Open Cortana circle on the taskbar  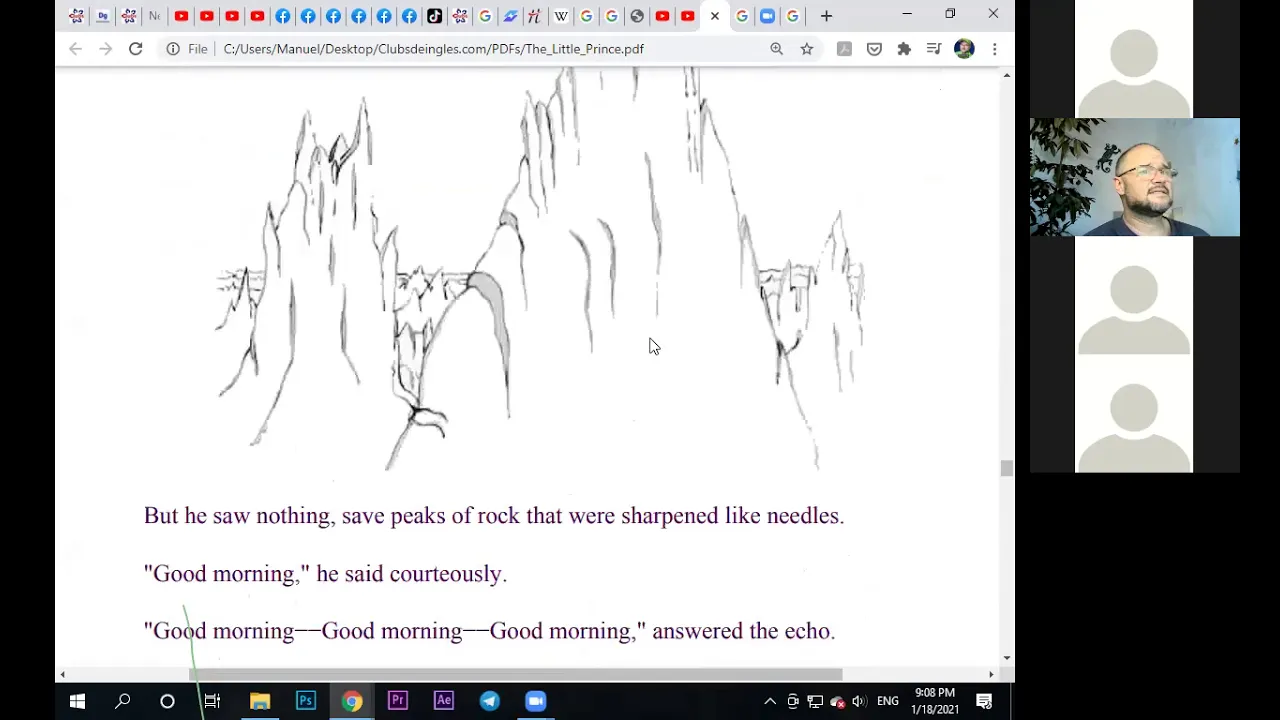167,701
